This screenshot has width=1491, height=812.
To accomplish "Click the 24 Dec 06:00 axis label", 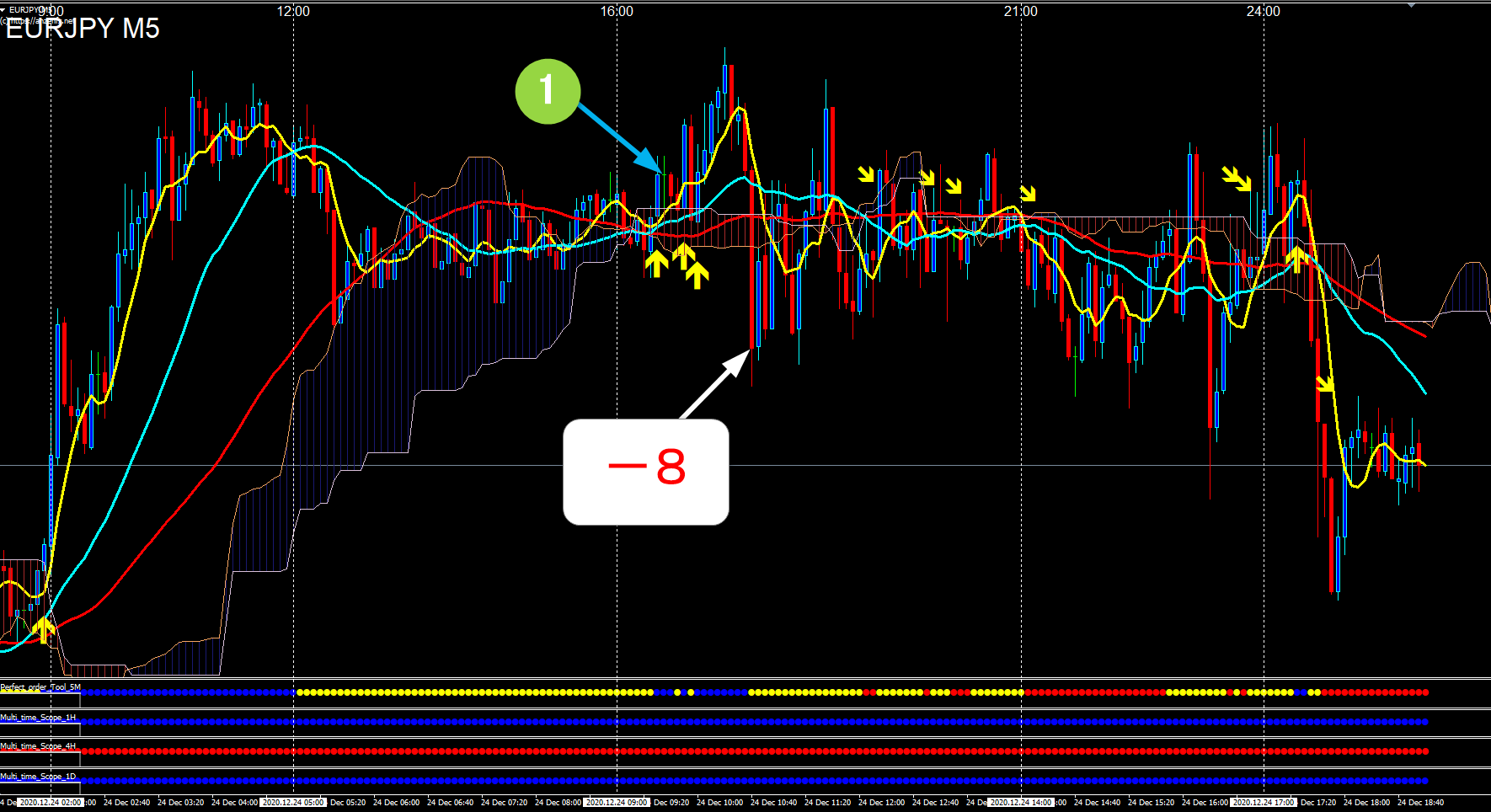I will (397, 803).
